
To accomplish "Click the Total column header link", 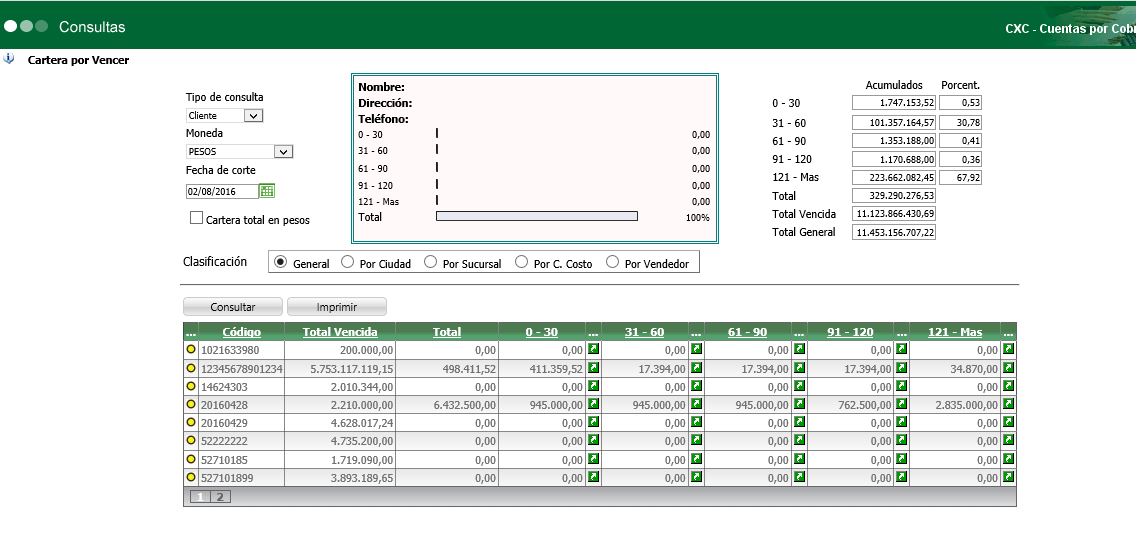I will [x=447, y=332].
